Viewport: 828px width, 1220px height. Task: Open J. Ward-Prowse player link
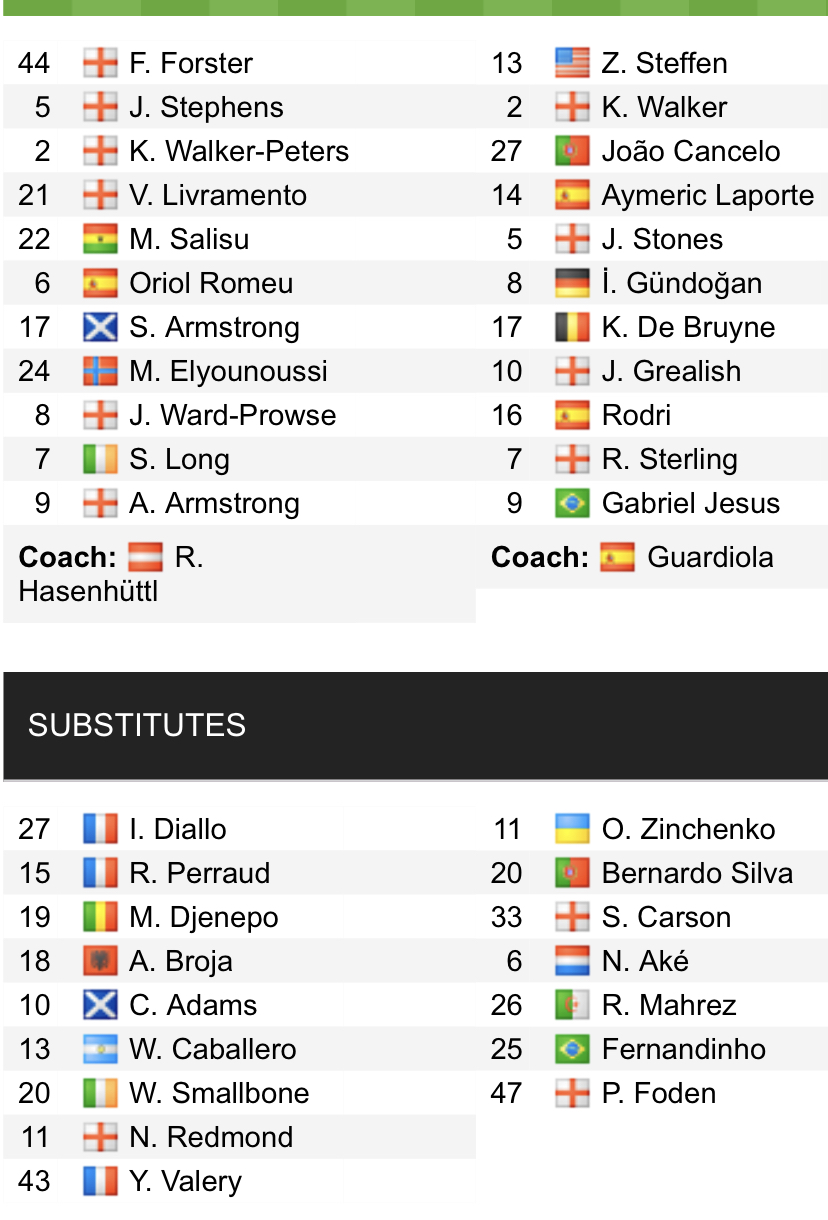pyautogui.click(x=232, y=415)
